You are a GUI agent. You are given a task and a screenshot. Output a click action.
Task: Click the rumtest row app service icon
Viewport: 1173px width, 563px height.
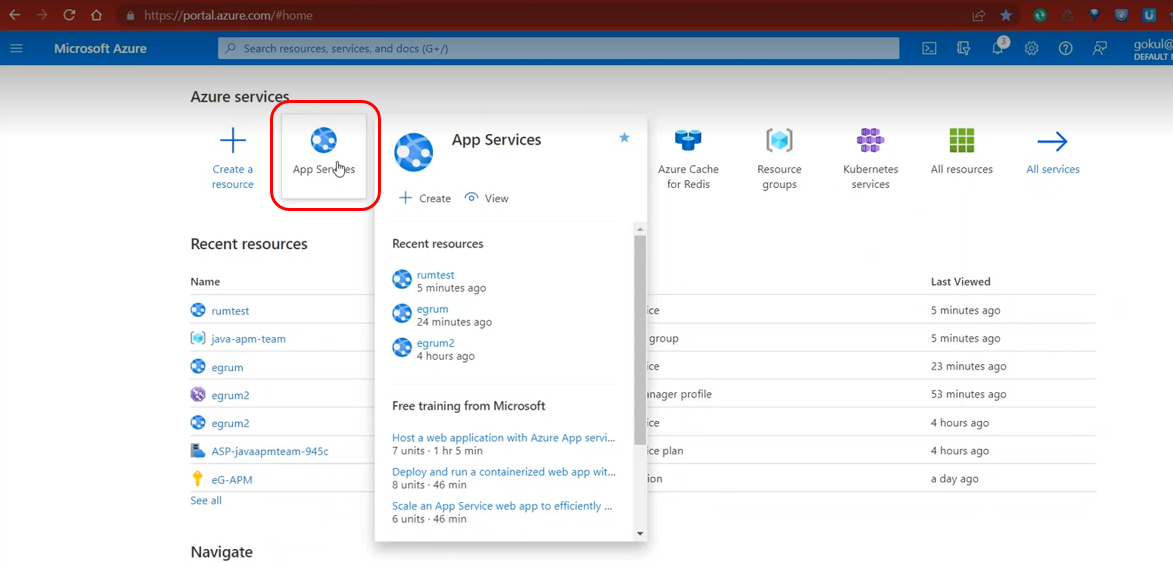(197, 310)
